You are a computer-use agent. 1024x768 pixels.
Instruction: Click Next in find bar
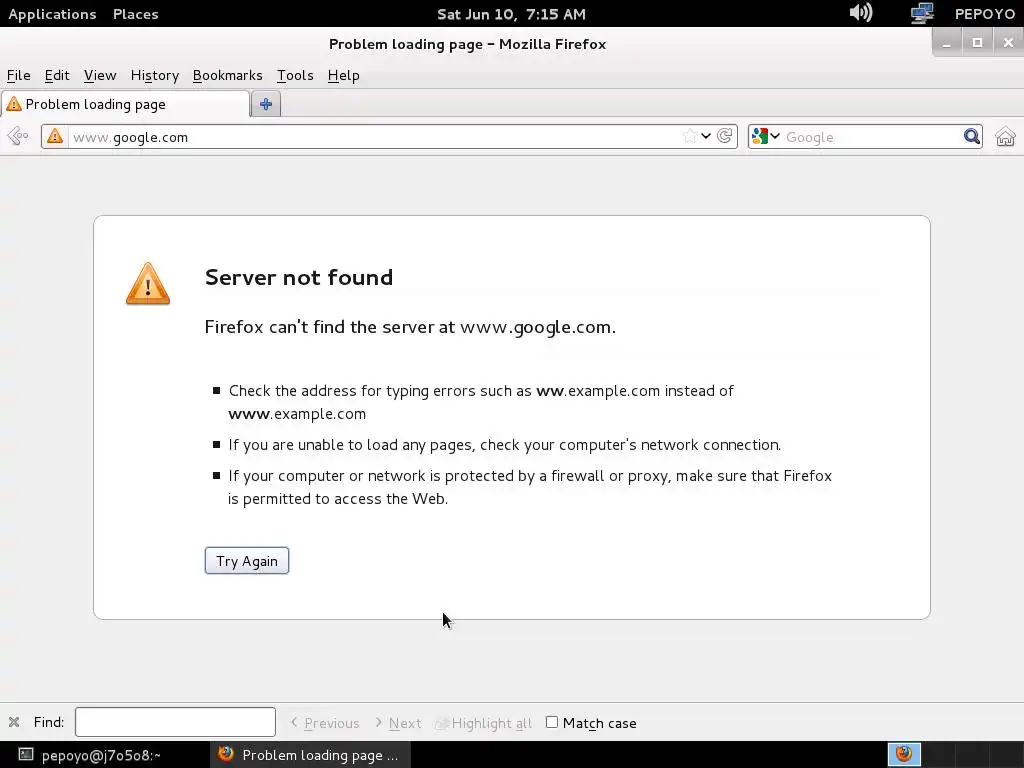398,723
